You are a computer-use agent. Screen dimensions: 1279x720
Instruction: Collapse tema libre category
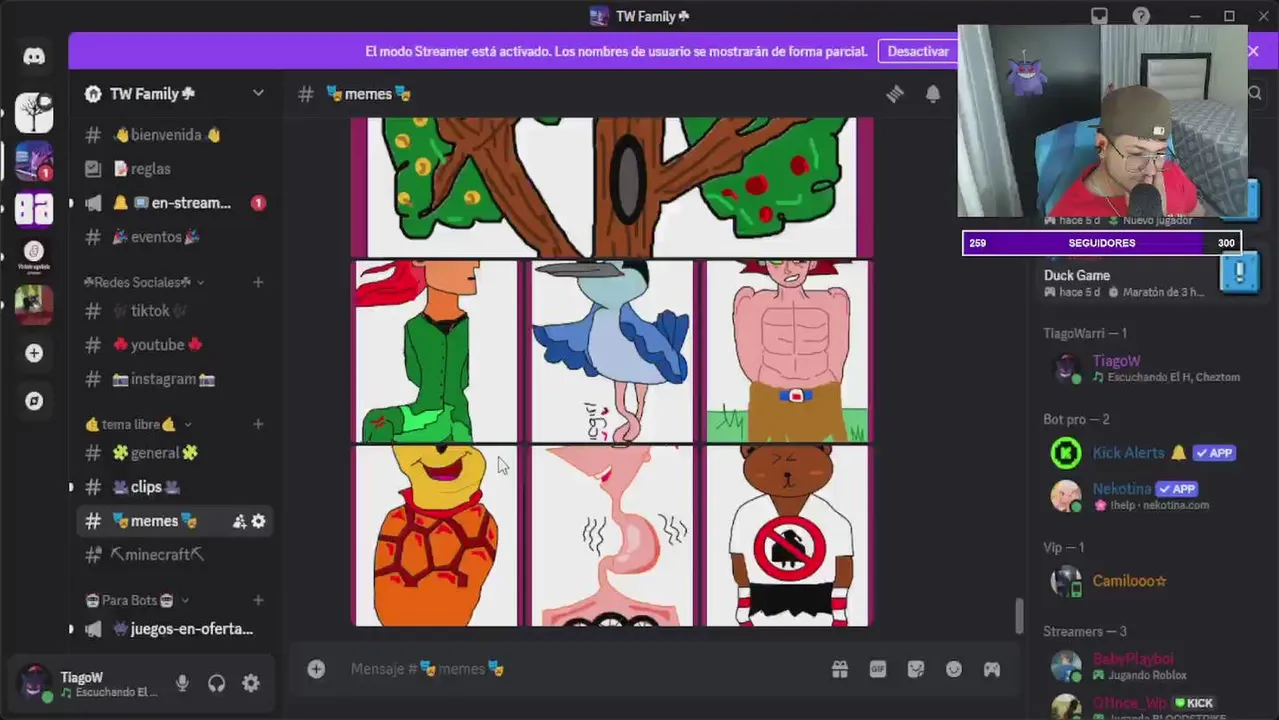(x=137, y=424)
